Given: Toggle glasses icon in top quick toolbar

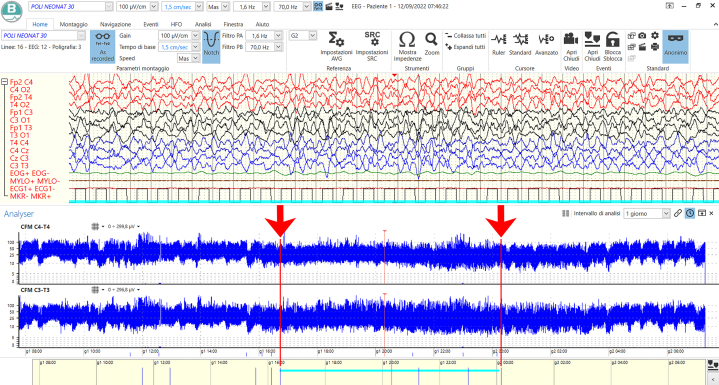Looking at the screenshot, I should point(318,6).
